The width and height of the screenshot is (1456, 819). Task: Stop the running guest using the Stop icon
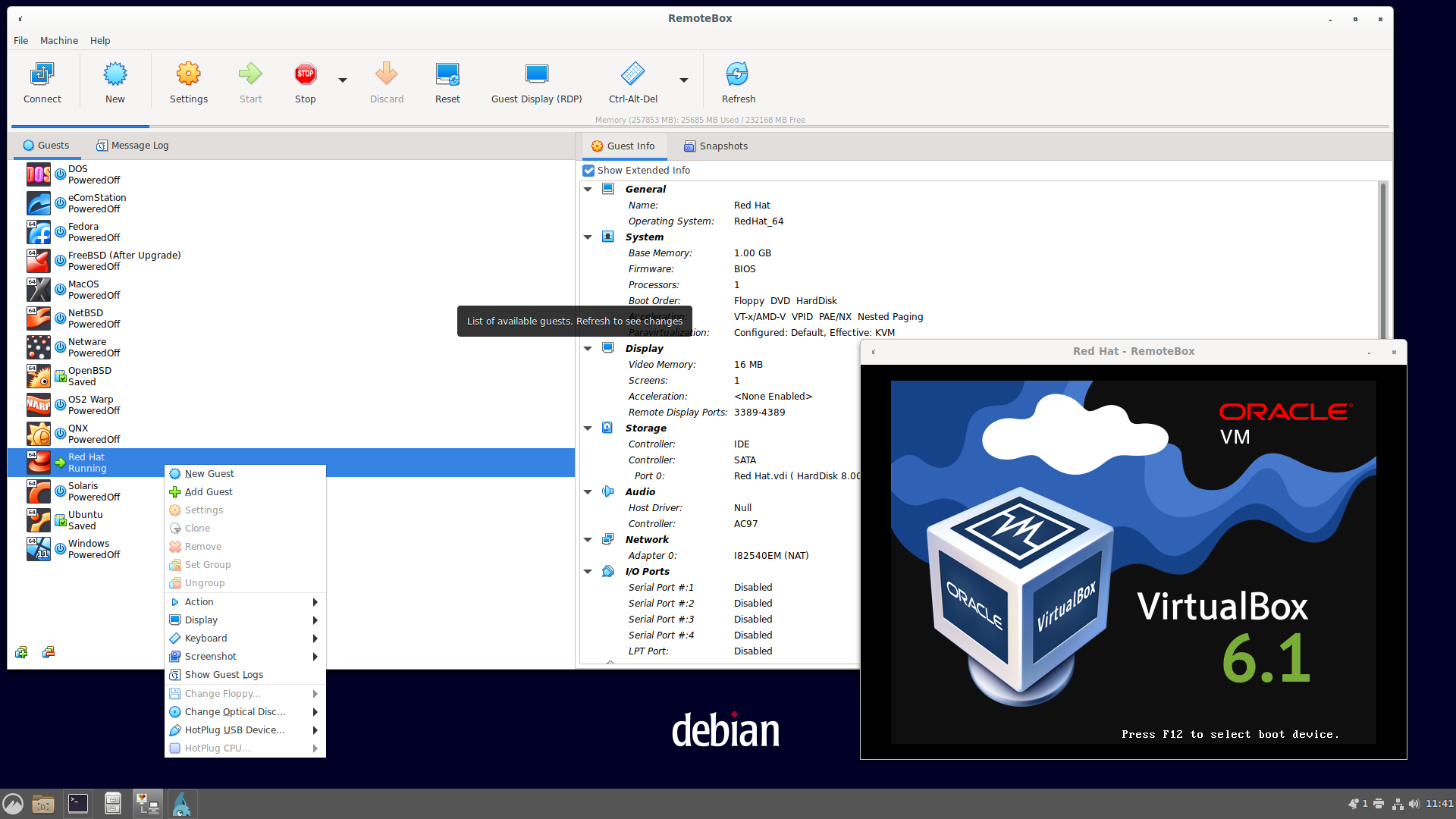[305, 80]
